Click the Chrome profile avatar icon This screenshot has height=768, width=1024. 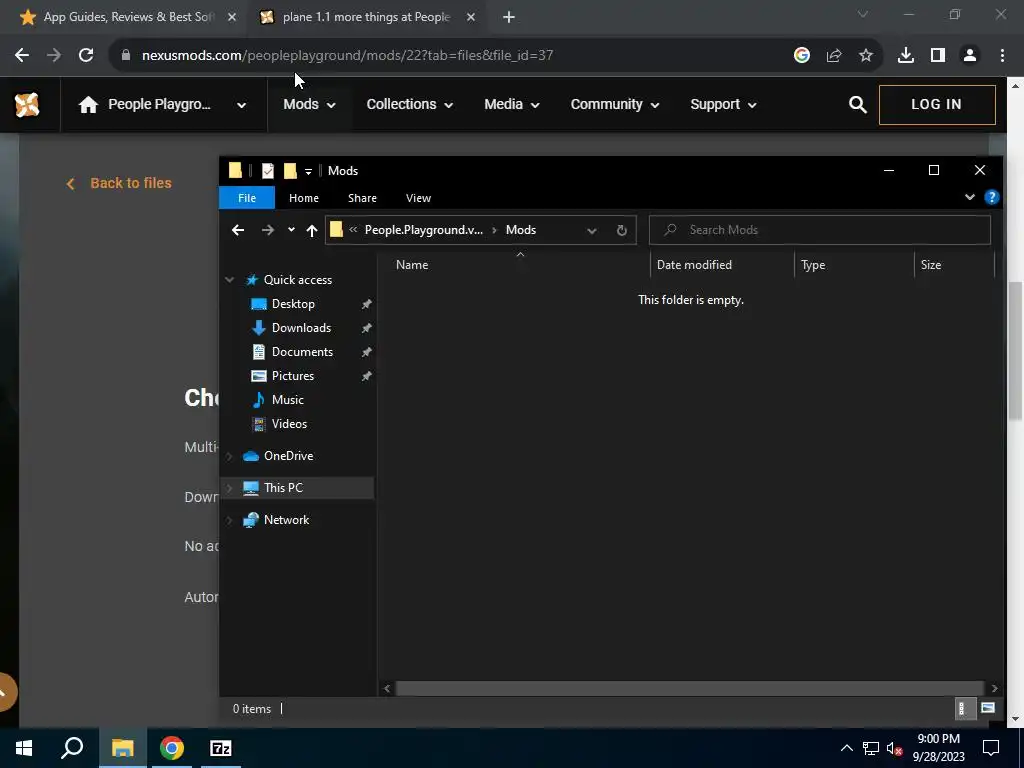click(970, 55)
